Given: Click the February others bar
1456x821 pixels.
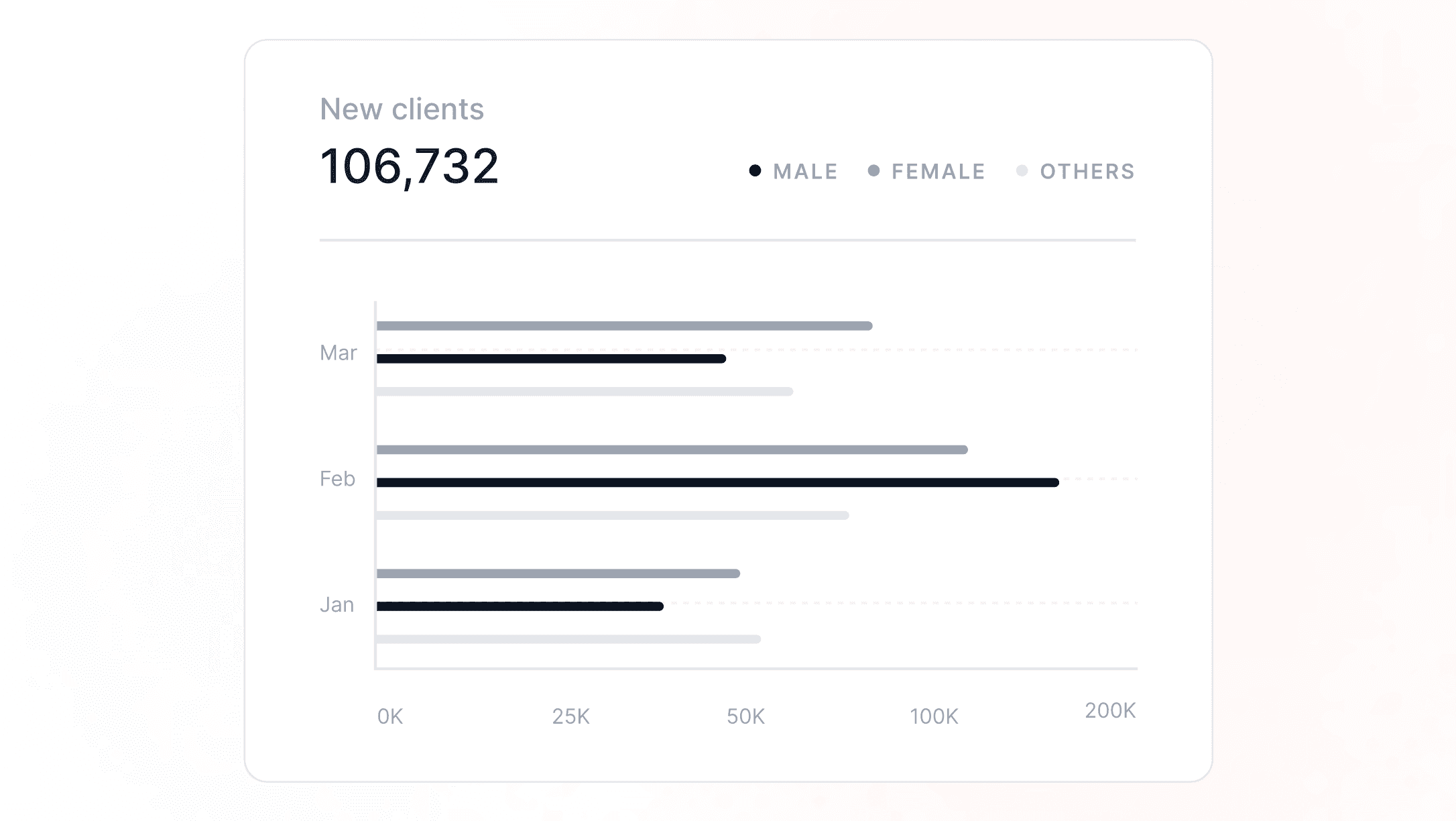Looking at the screenshot, I should (x=612, y=515).
